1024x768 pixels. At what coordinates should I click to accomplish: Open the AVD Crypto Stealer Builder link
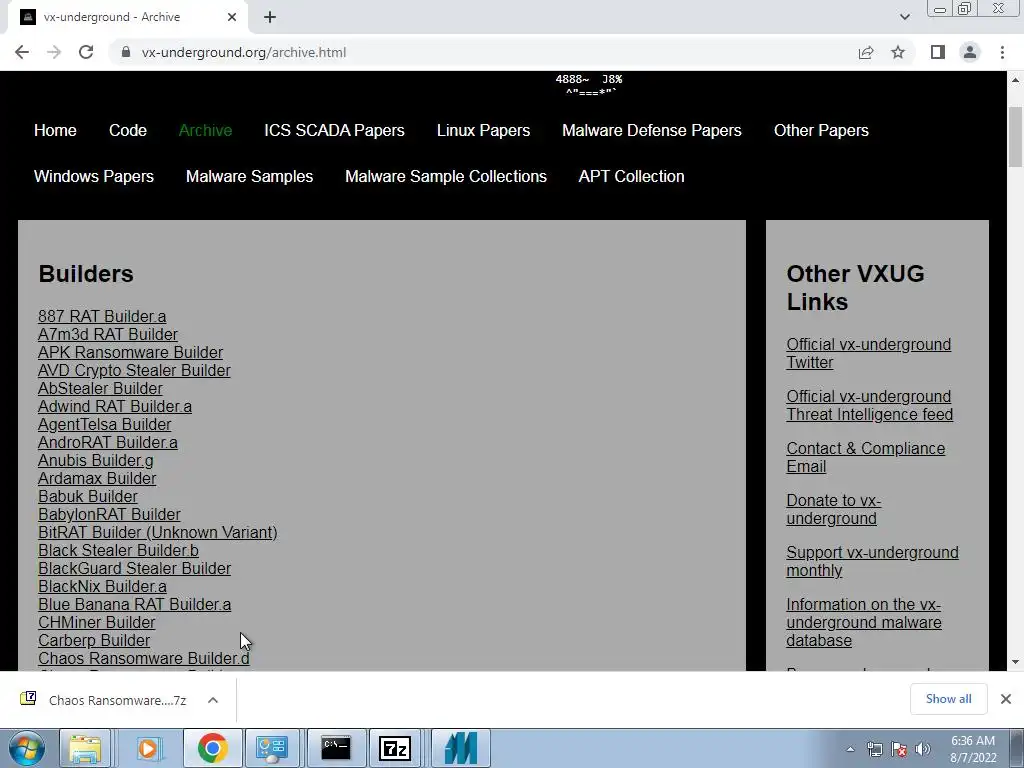134,370
